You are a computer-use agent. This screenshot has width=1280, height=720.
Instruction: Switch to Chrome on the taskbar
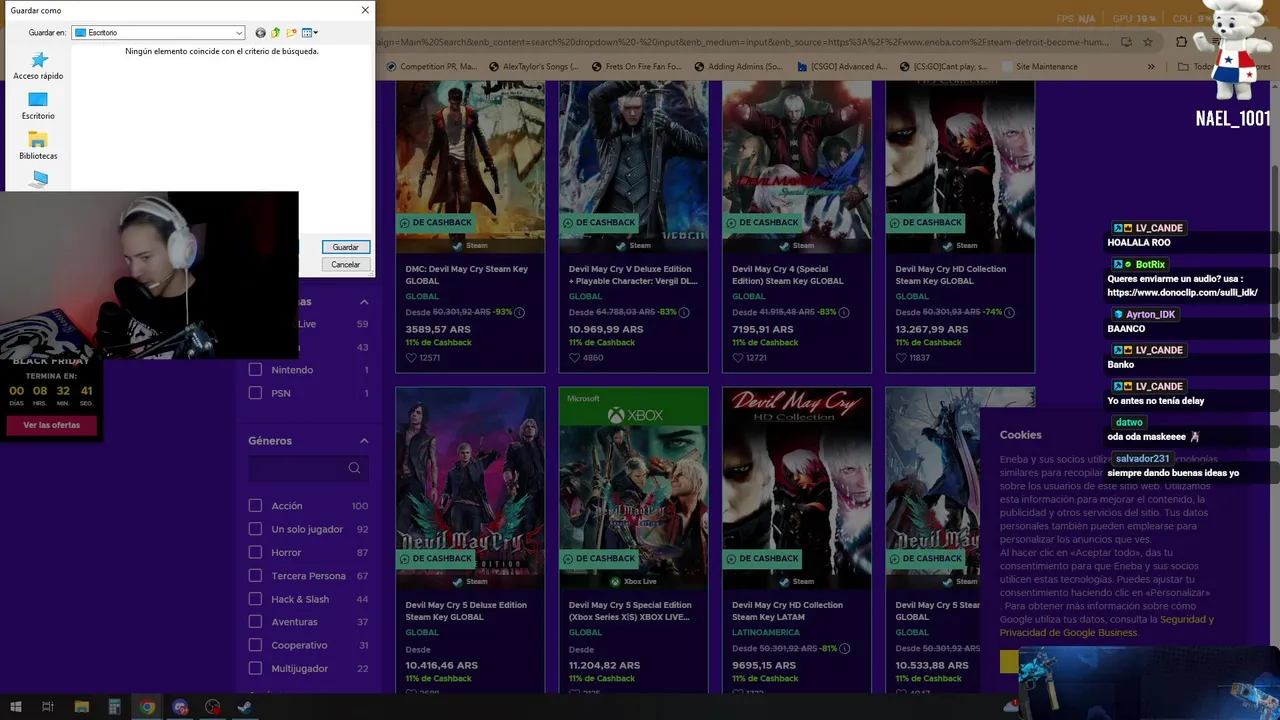coord(148,707)
